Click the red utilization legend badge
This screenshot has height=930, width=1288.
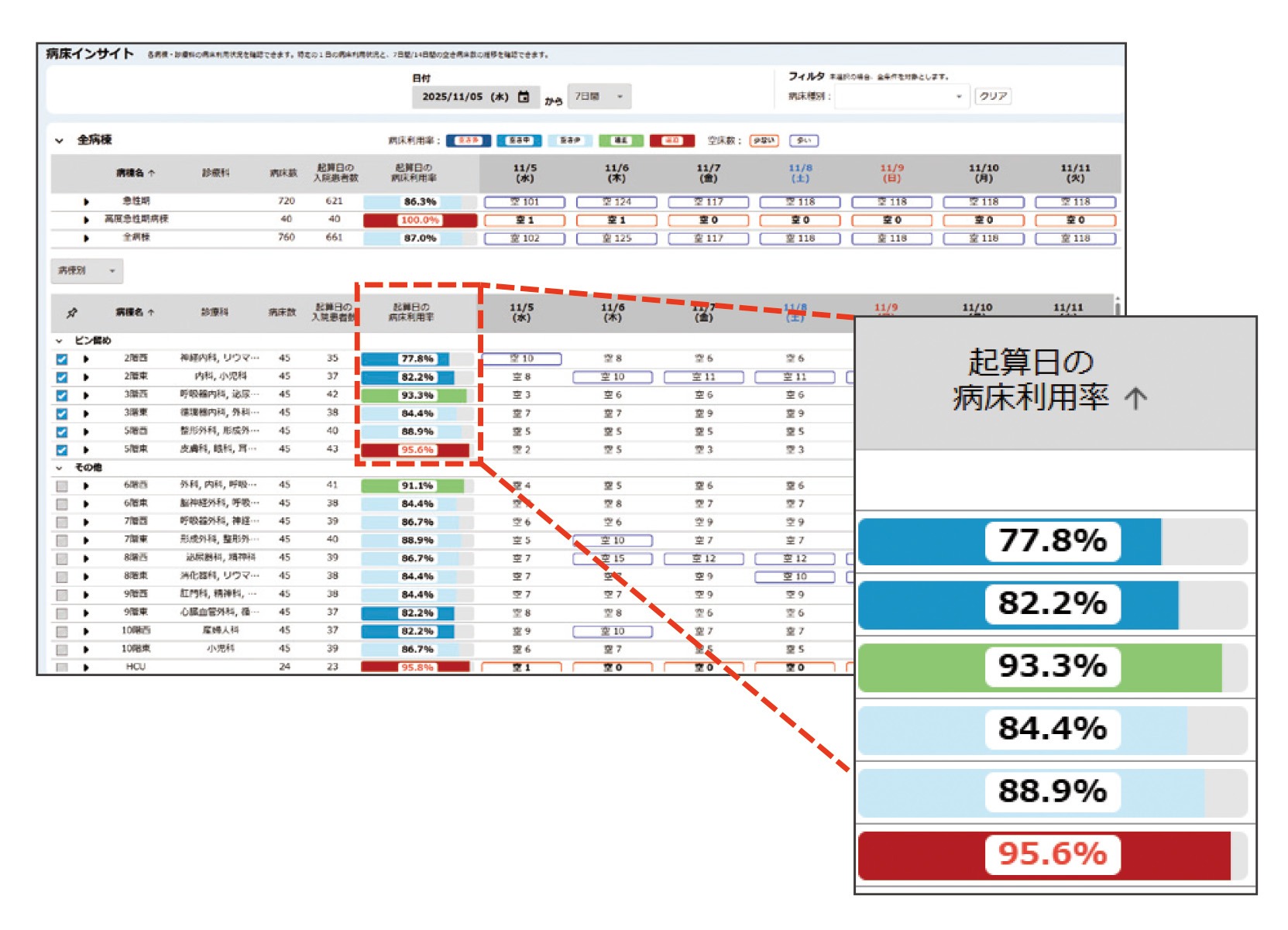point(671,140)
